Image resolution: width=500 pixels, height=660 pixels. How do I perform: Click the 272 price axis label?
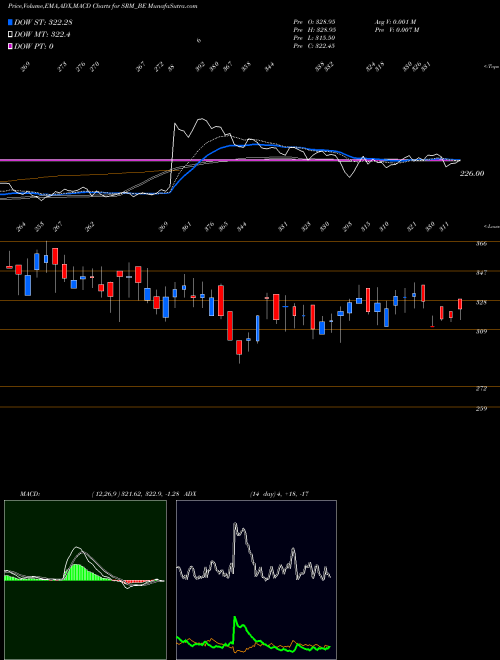483,389
